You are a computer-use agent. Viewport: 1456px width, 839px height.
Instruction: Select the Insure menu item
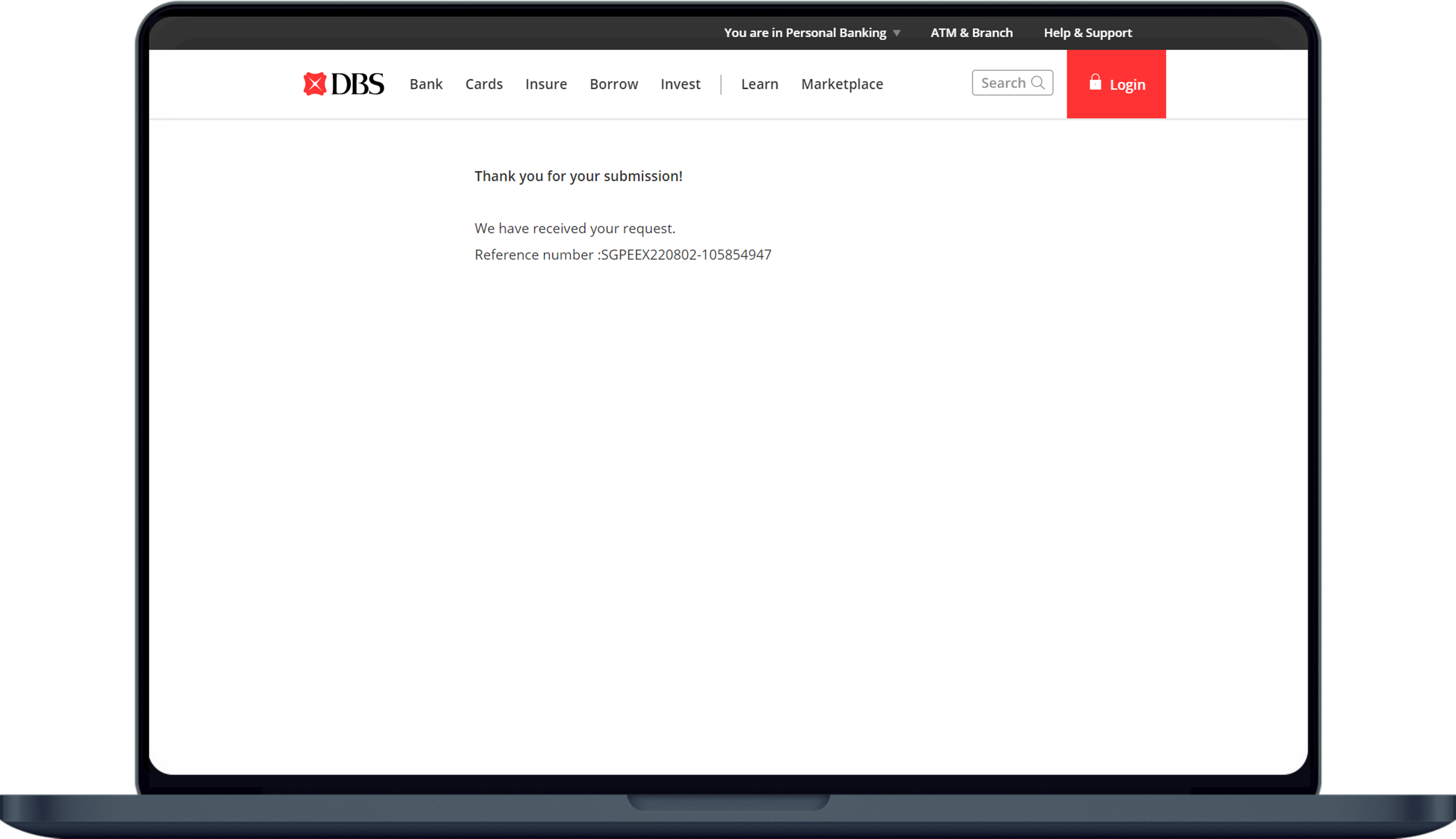pos(545,84)
